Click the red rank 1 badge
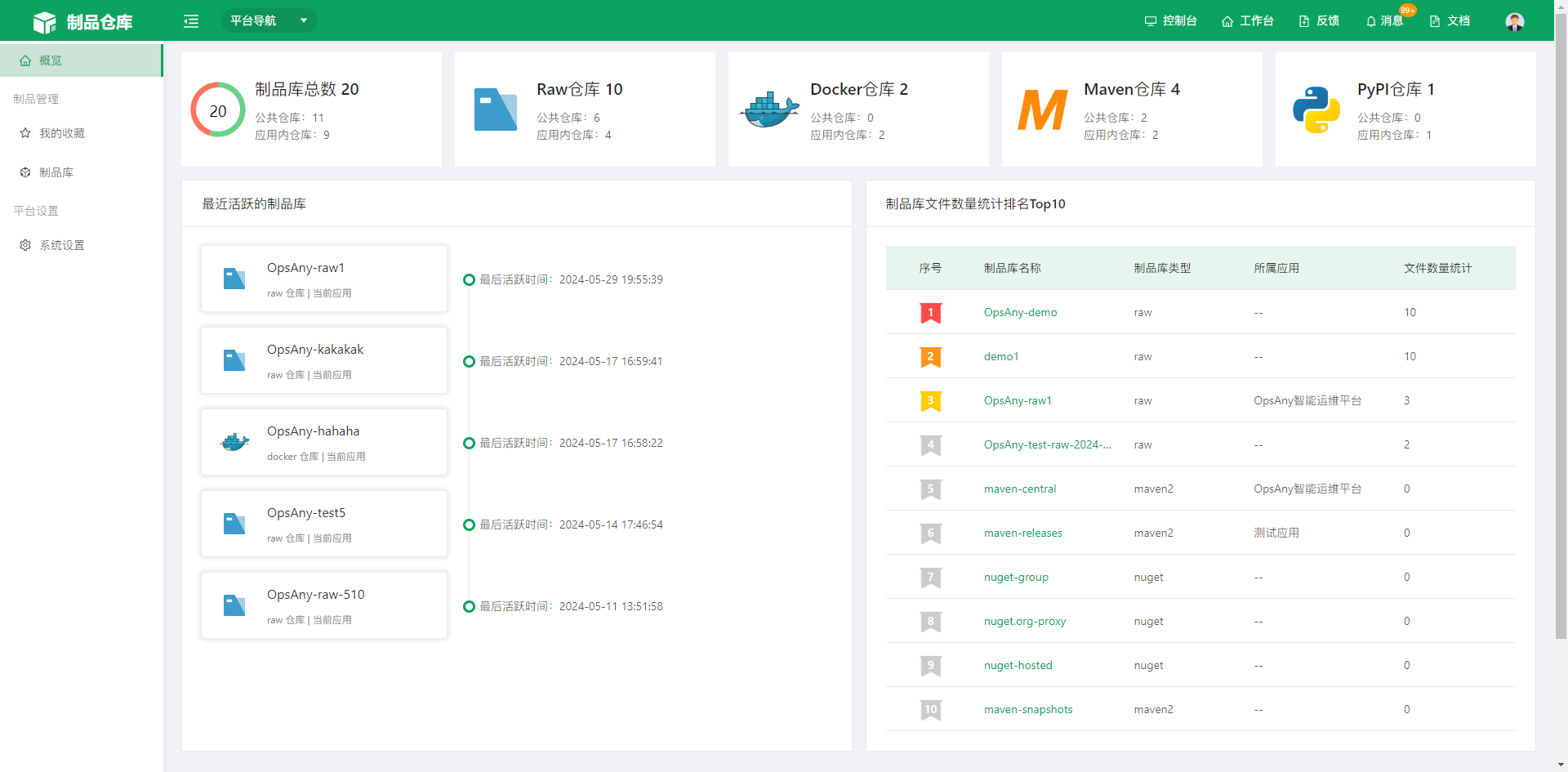 (930, 313)
